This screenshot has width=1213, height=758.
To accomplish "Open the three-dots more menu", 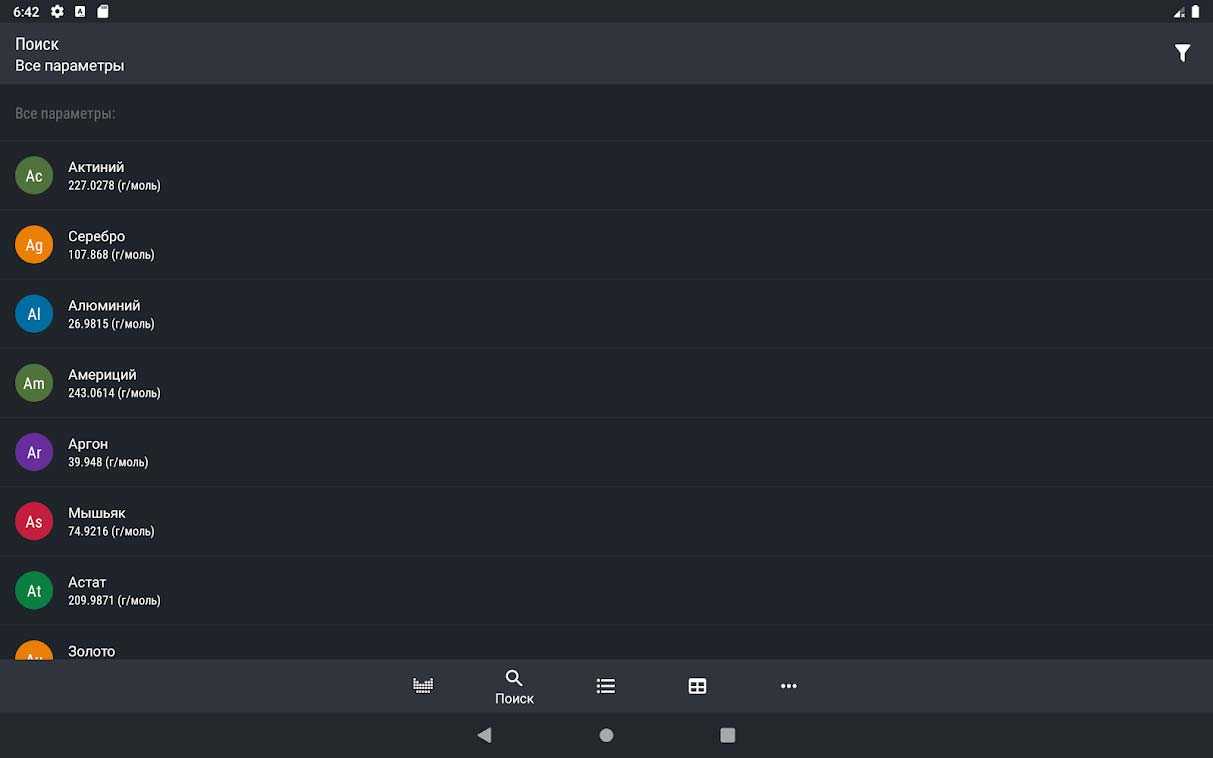I will coord(789,686).
